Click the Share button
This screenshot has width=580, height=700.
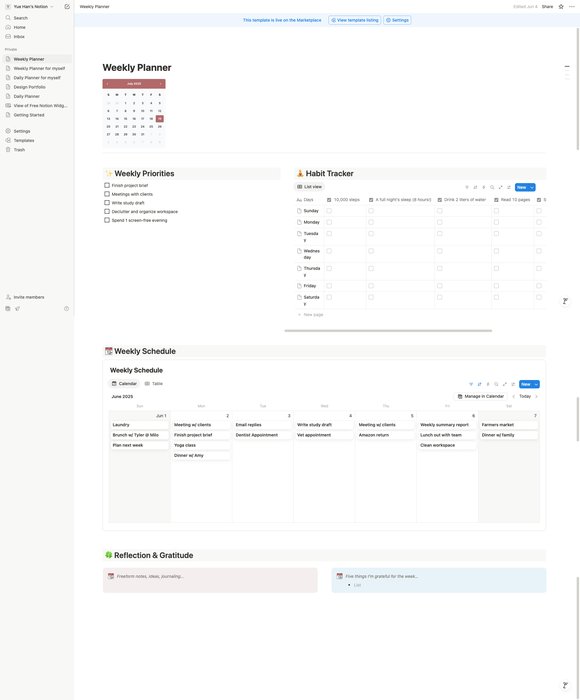pyautogui.click(x=547, y=7)
